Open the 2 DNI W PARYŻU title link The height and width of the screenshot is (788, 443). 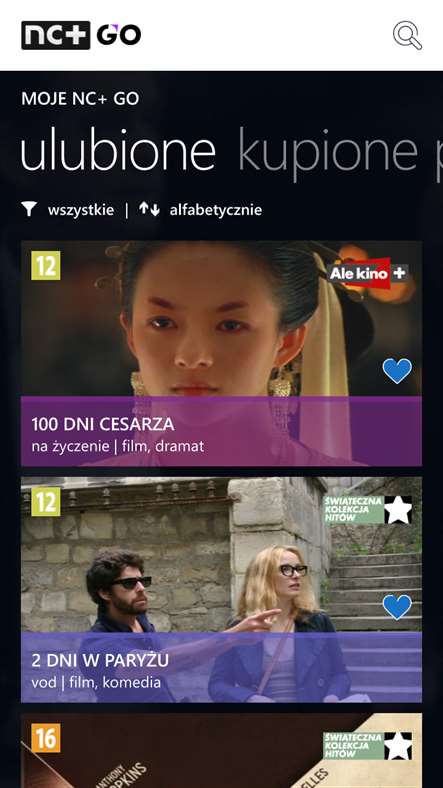pyautogui.click(x=100, y=660)
